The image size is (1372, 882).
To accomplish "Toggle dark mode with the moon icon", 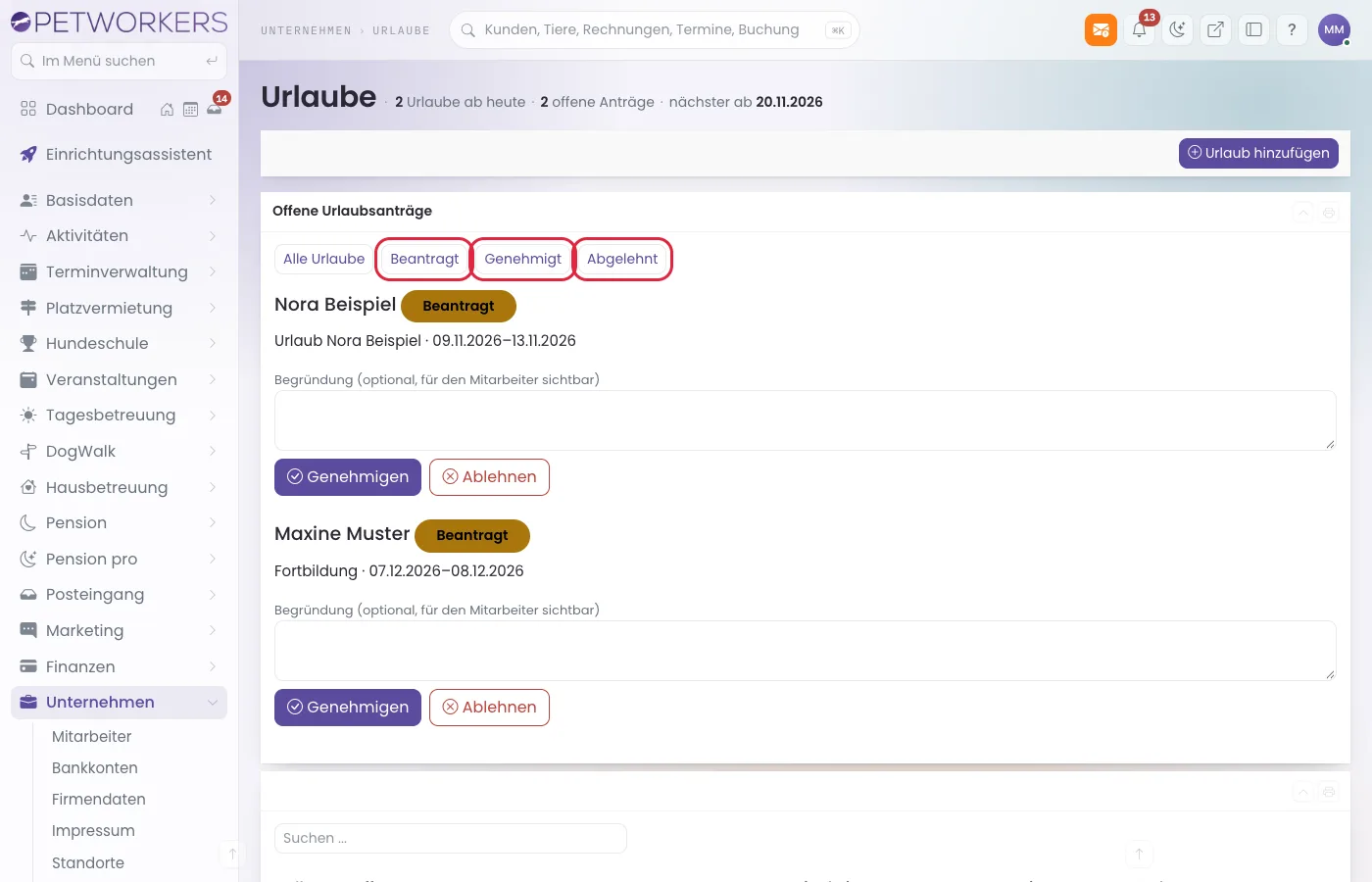I will [1177, 29].
